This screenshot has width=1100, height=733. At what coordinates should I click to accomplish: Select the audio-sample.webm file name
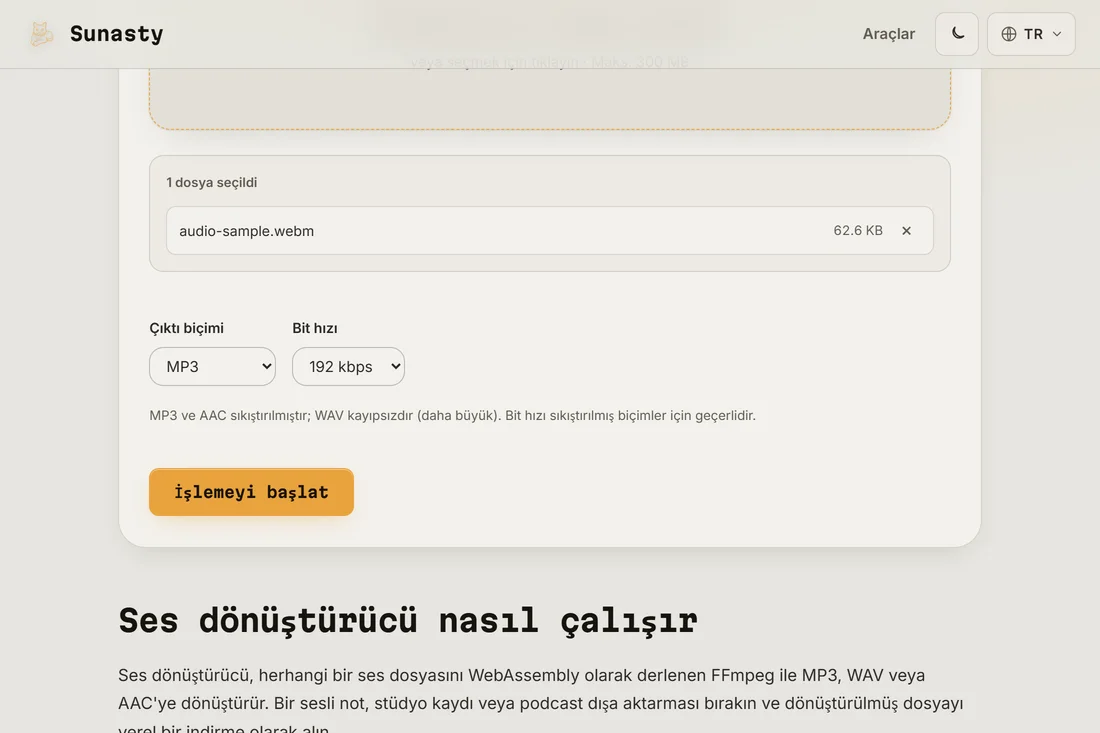(246, 231)
